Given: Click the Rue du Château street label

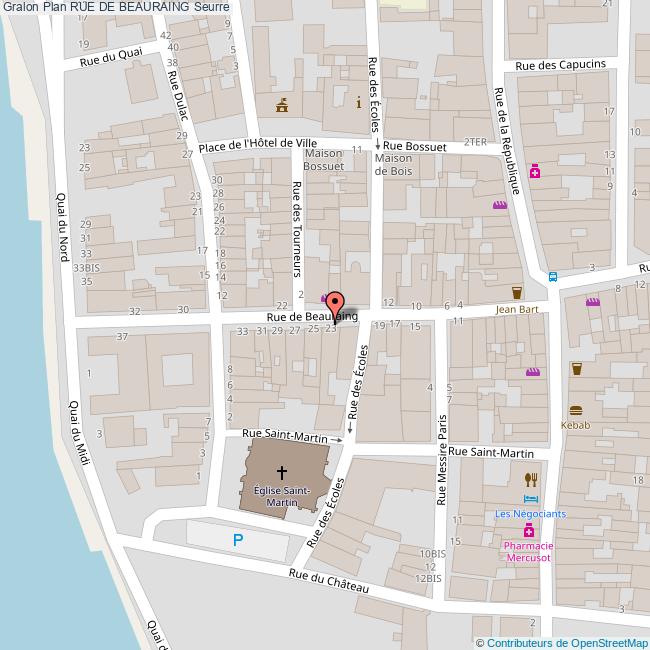Looking at the screenshot, I should (329, 582).
